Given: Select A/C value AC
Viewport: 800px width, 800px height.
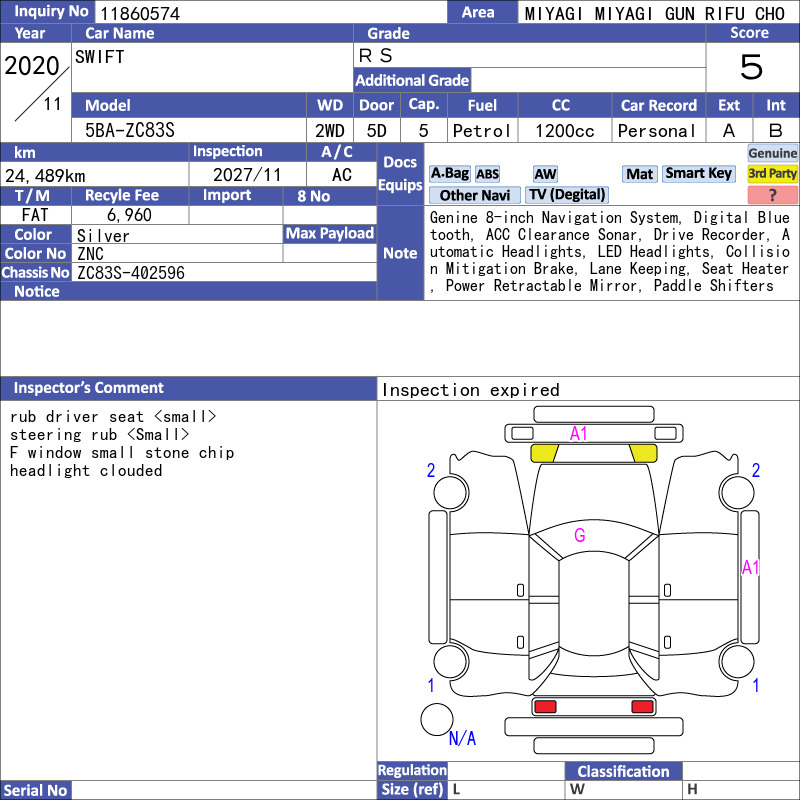Looking at the screenshot, I should point(341,175).
